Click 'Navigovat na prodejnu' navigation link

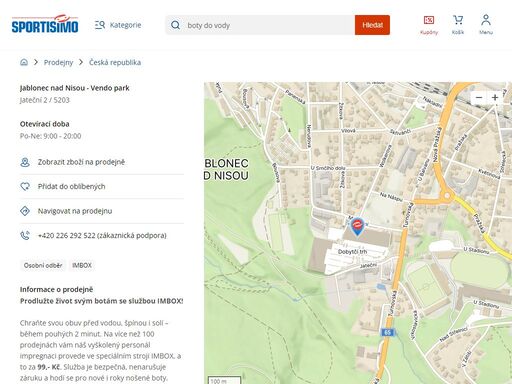(x=102, y=211)
